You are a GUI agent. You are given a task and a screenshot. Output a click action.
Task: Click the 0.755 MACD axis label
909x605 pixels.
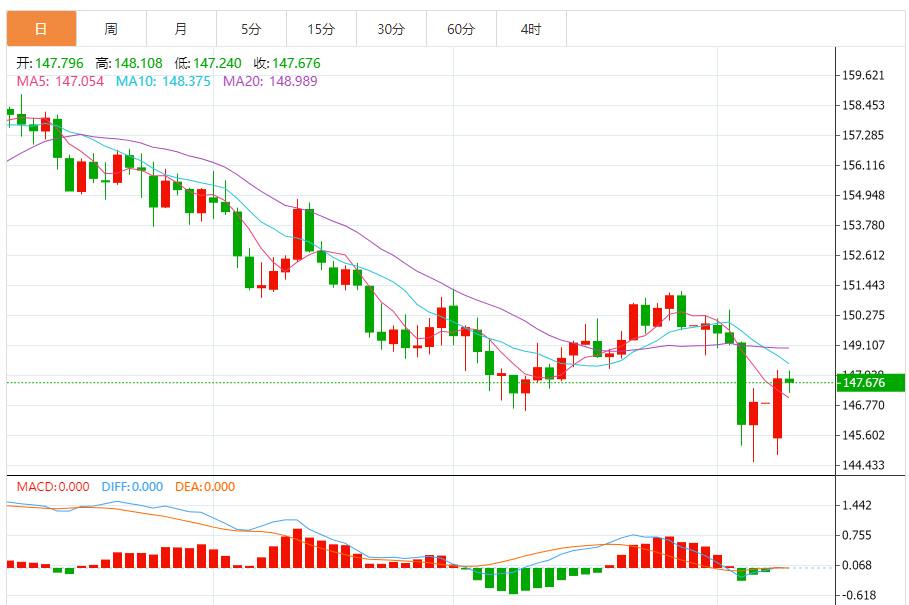coord(857,535)
